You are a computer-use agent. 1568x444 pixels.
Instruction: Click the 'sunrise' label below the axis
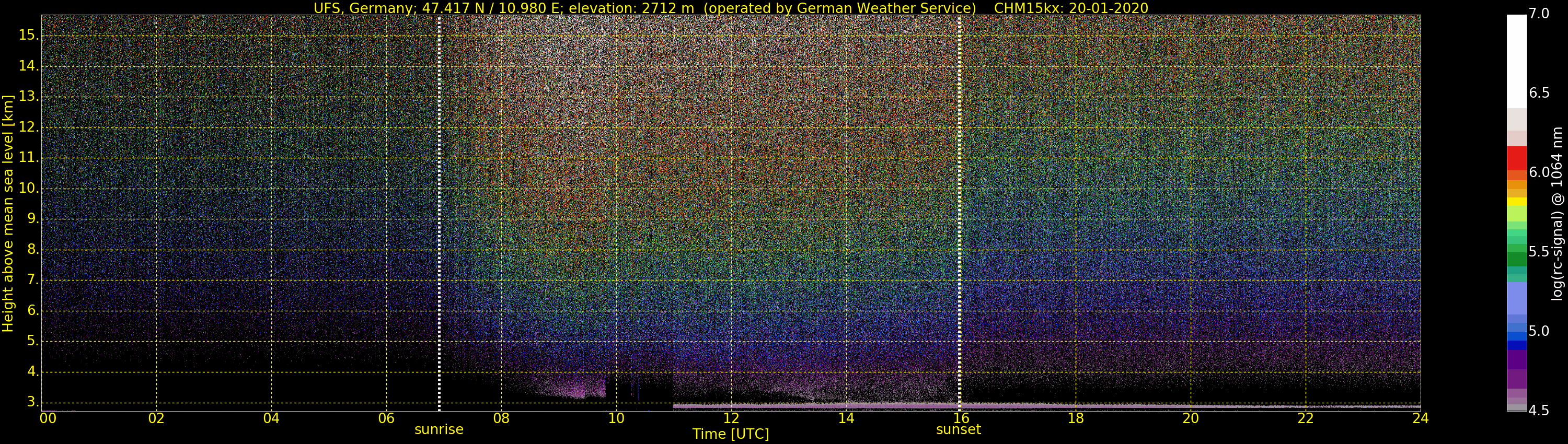click(439, 429)
